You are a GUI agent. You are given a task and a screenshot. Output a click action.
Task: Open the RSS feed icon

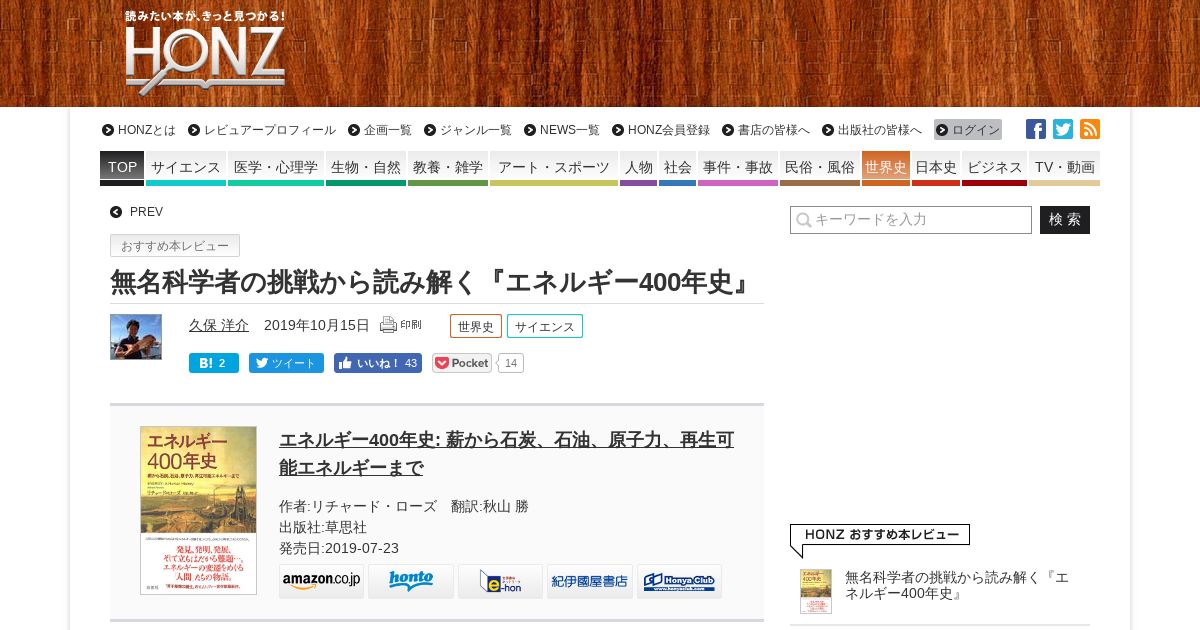[x=1090, y=129]
